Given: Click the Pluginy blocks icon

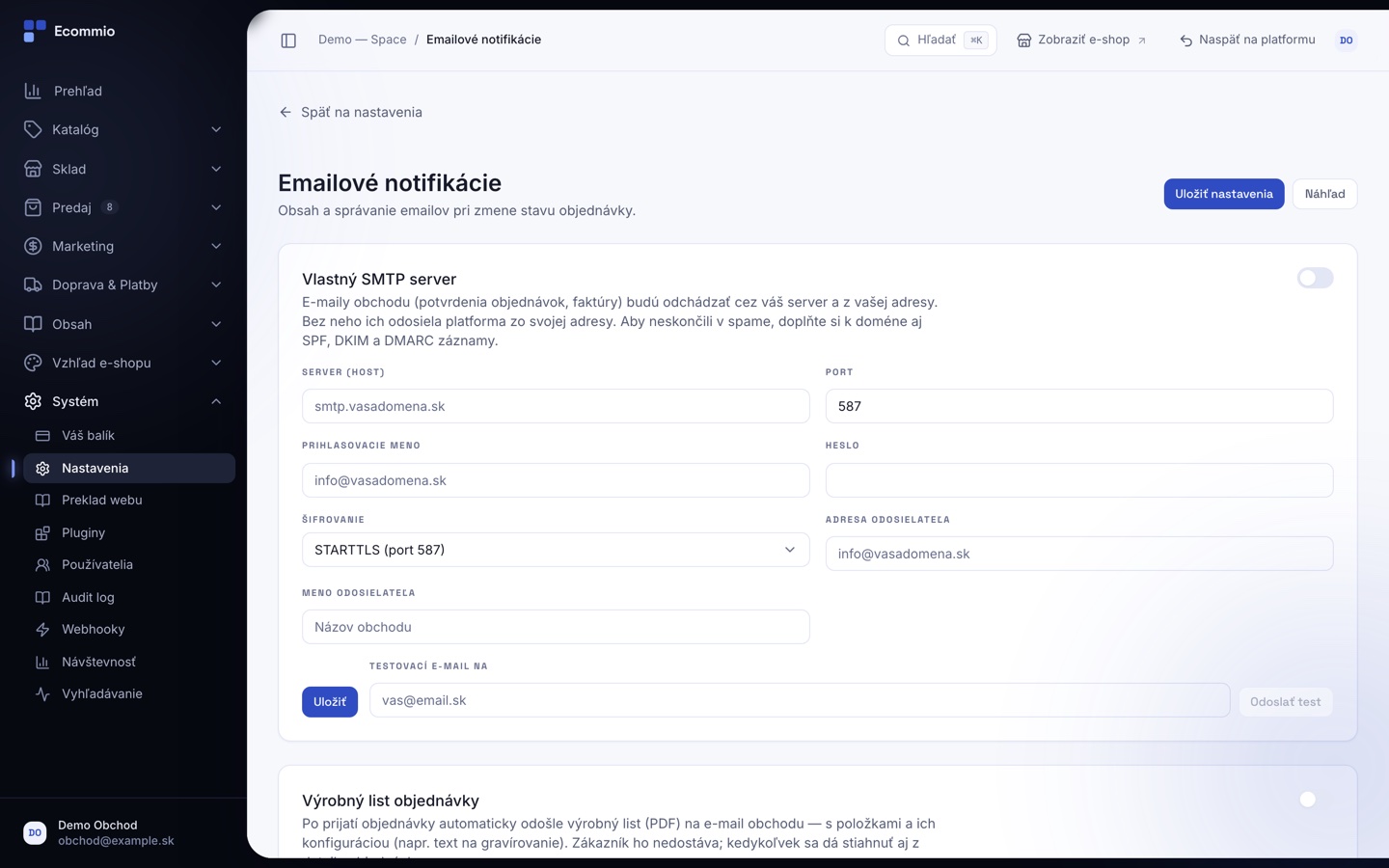Looking at the screenshot, I should pyautogui.click(x=42, y=533).
